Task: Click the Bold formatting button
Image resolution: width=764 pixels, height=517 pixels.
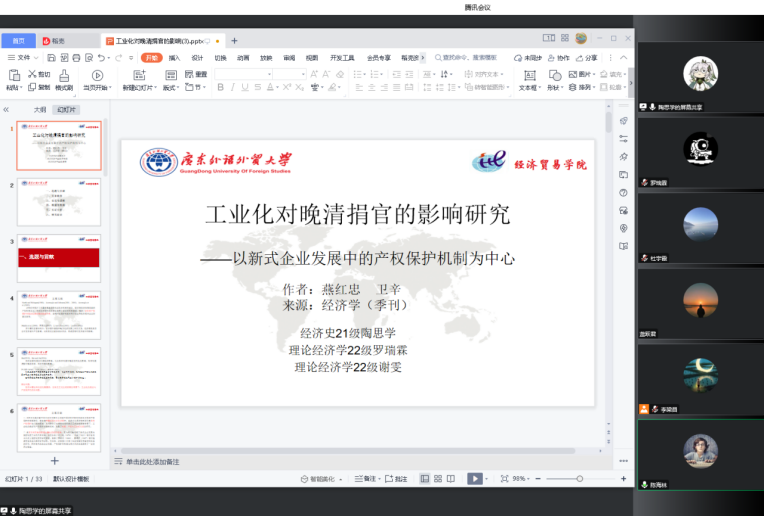Action: tap(220, 88)
